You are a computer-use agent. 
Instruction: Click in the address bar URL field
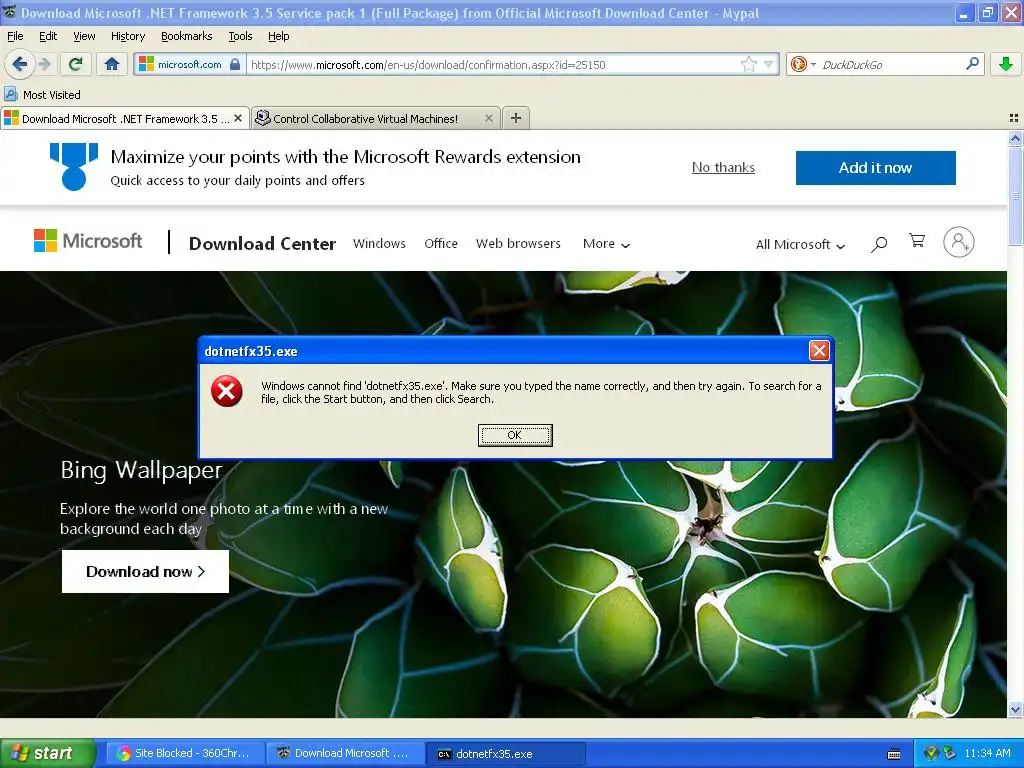pos(493,64)
